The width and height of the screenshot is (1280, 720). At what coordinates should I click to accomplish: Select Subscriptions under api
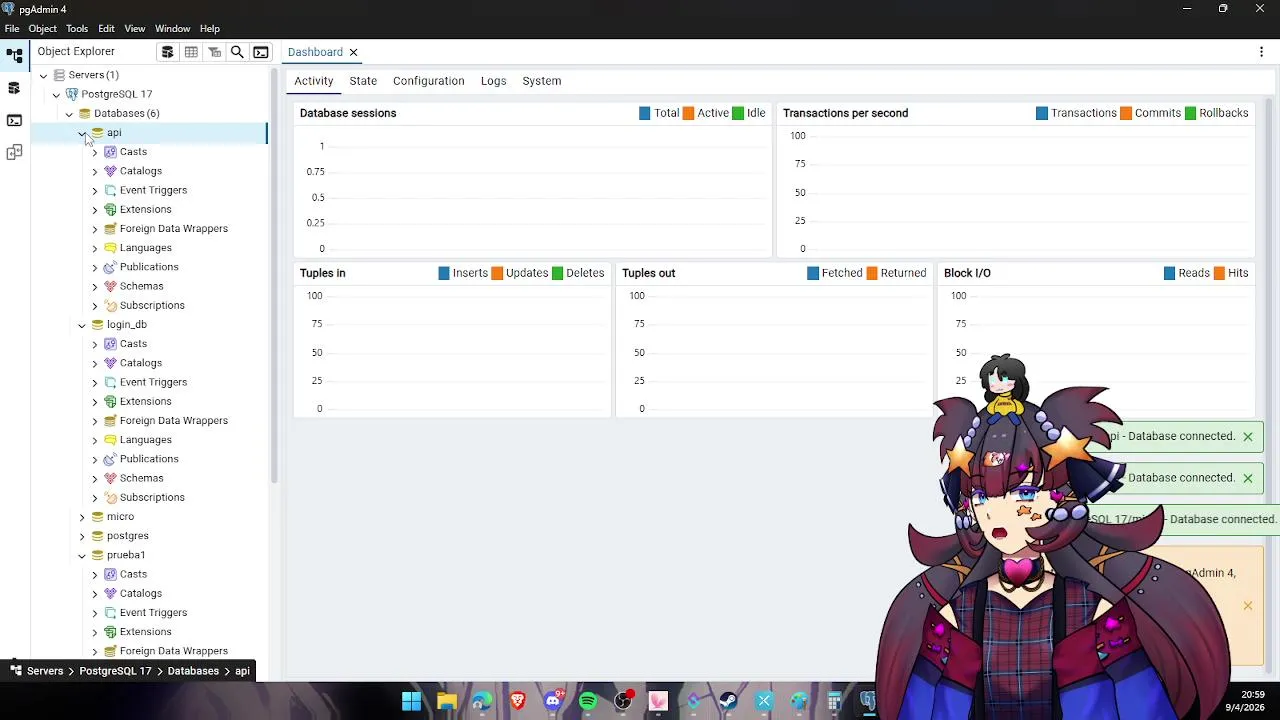pos(152,305)
